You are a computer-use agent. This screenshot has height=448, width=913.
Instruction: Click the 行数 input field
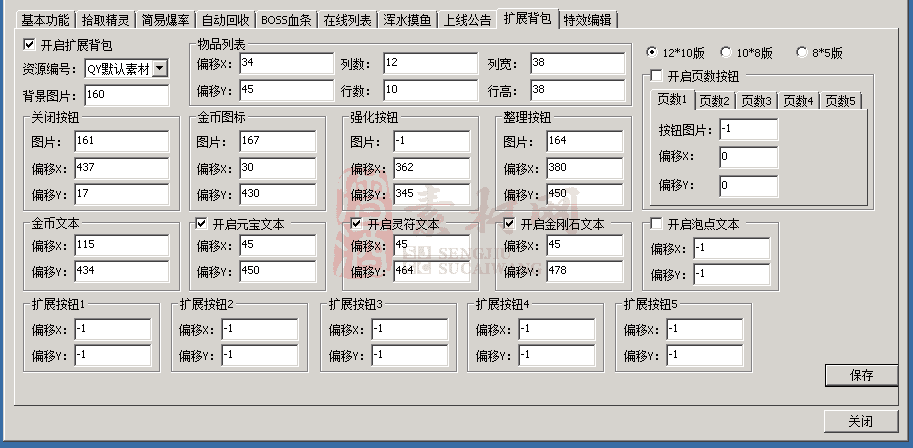[432, 90]
